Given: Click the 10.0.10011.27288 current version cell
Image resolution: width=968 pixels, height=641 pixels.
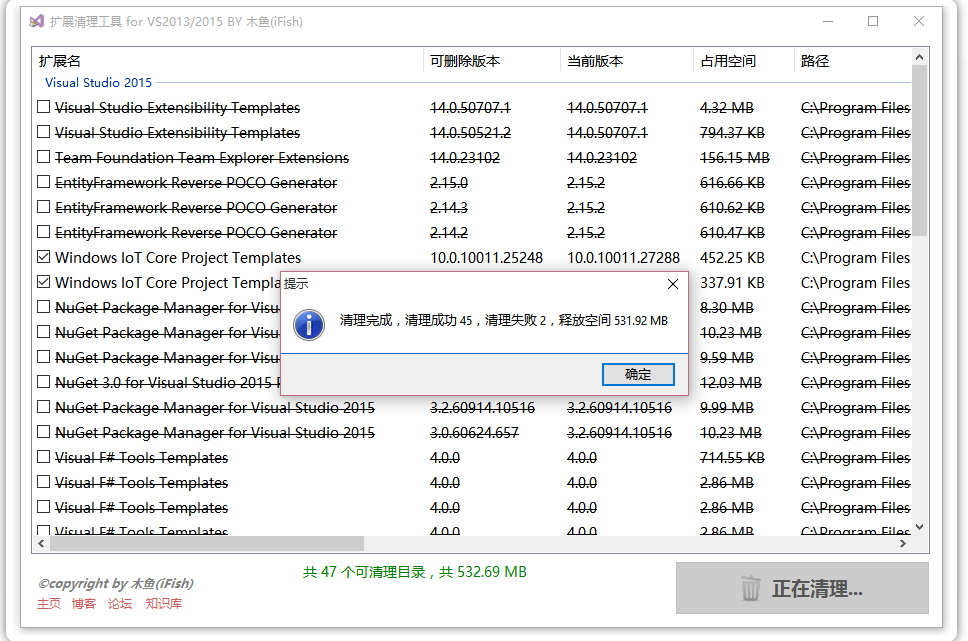Looking at the screenshot, I should [624, 258].
